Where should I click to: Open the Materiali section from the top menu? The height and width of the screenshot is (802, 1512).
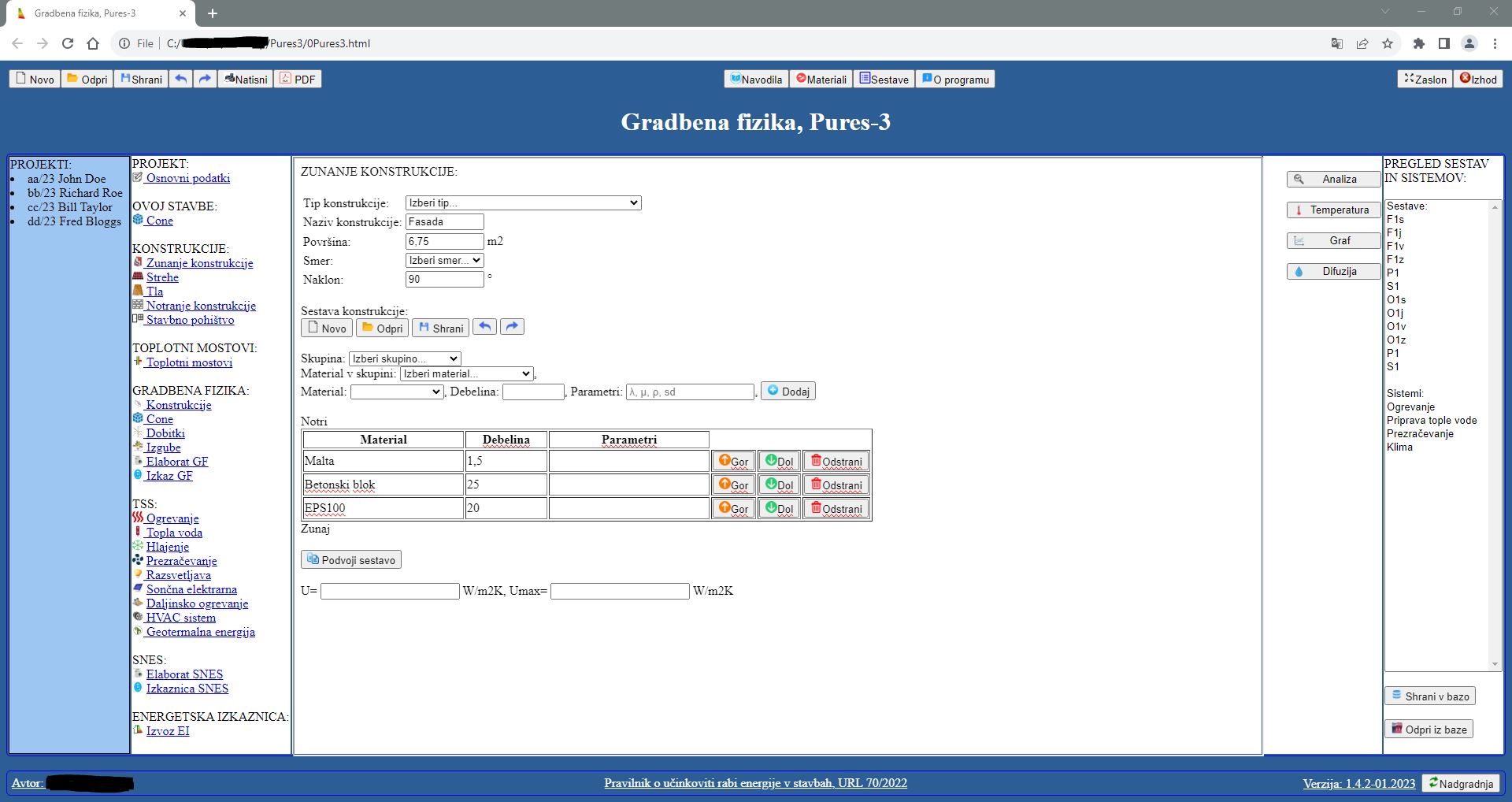click(x=820, y=79)
